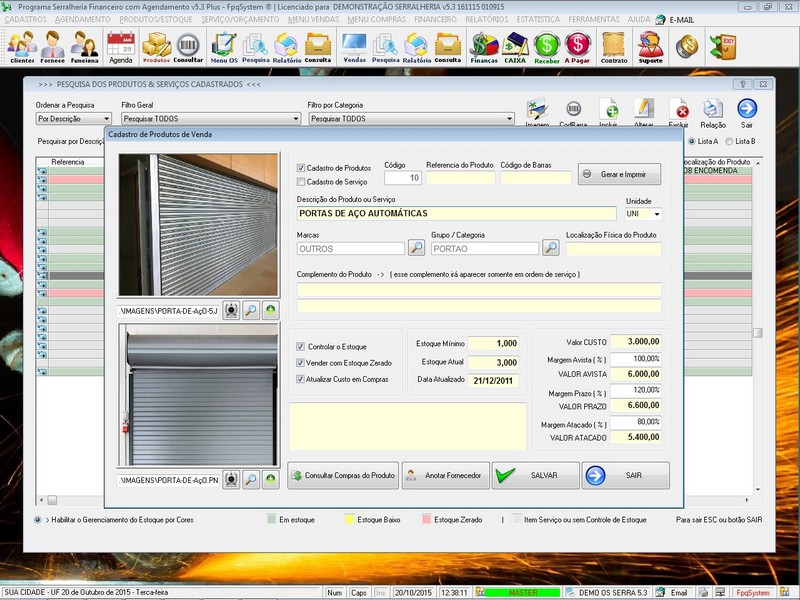Open the Filtro por Categoria dropdown
Screen dimensions: 800x600
tap(509, 118)
